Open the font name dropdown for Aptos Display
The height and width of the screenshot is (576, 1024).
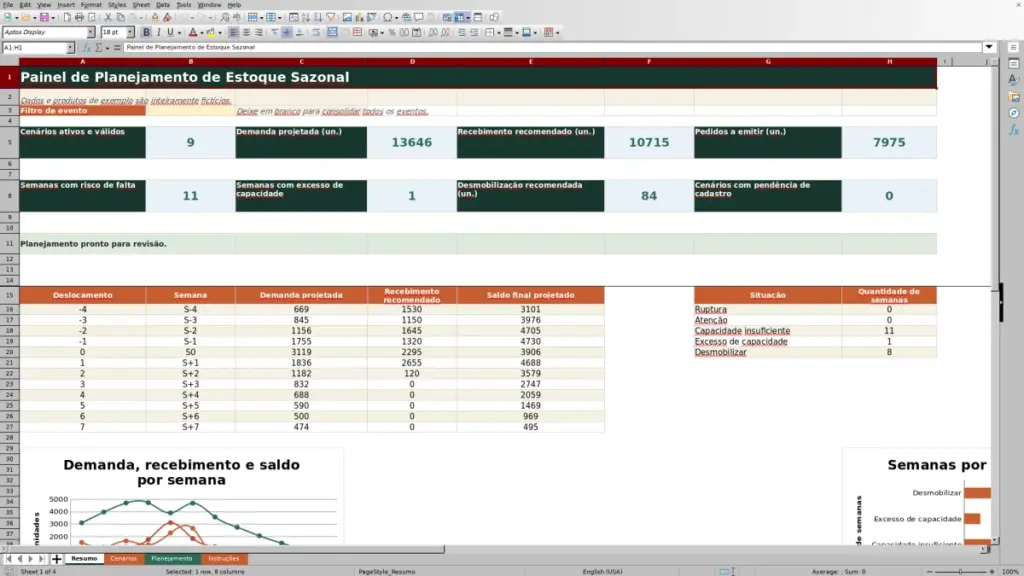[x=91, y=33]
